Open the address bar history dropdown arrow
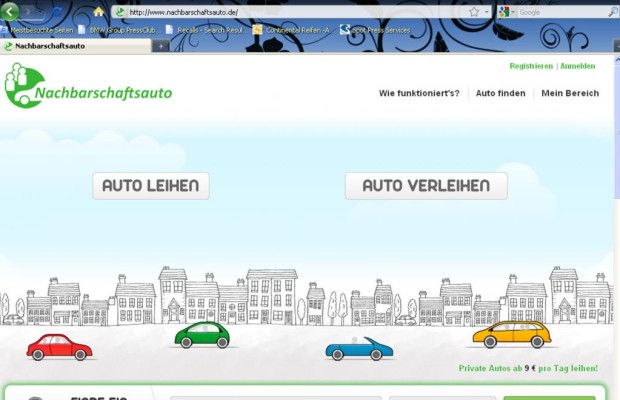The width and height of the screenshot is (620, 400). [x=486, y=12]
